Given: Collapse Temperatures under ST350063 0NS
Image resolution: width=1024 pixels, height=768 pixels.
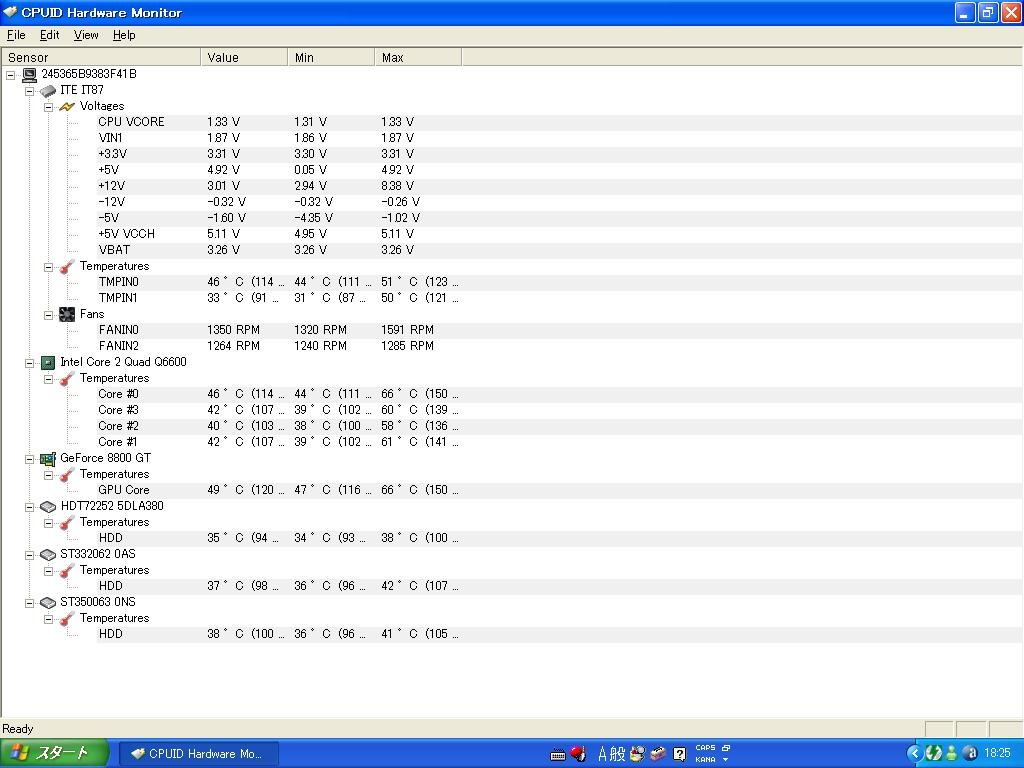Looking at the screenshot, I should [x=48, y=618].
